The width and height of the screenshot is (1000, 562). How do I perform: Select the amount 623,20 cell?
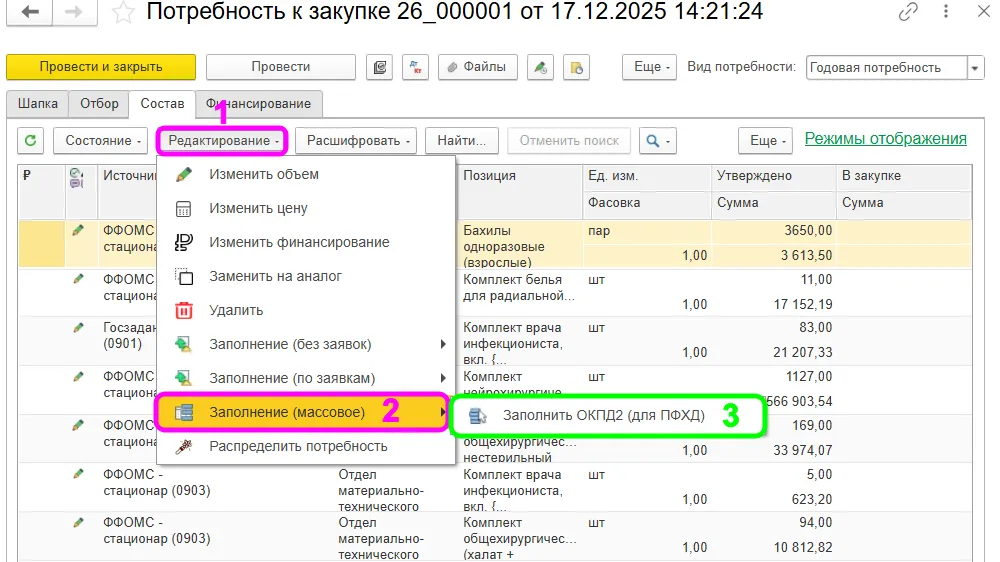point(774,499)
